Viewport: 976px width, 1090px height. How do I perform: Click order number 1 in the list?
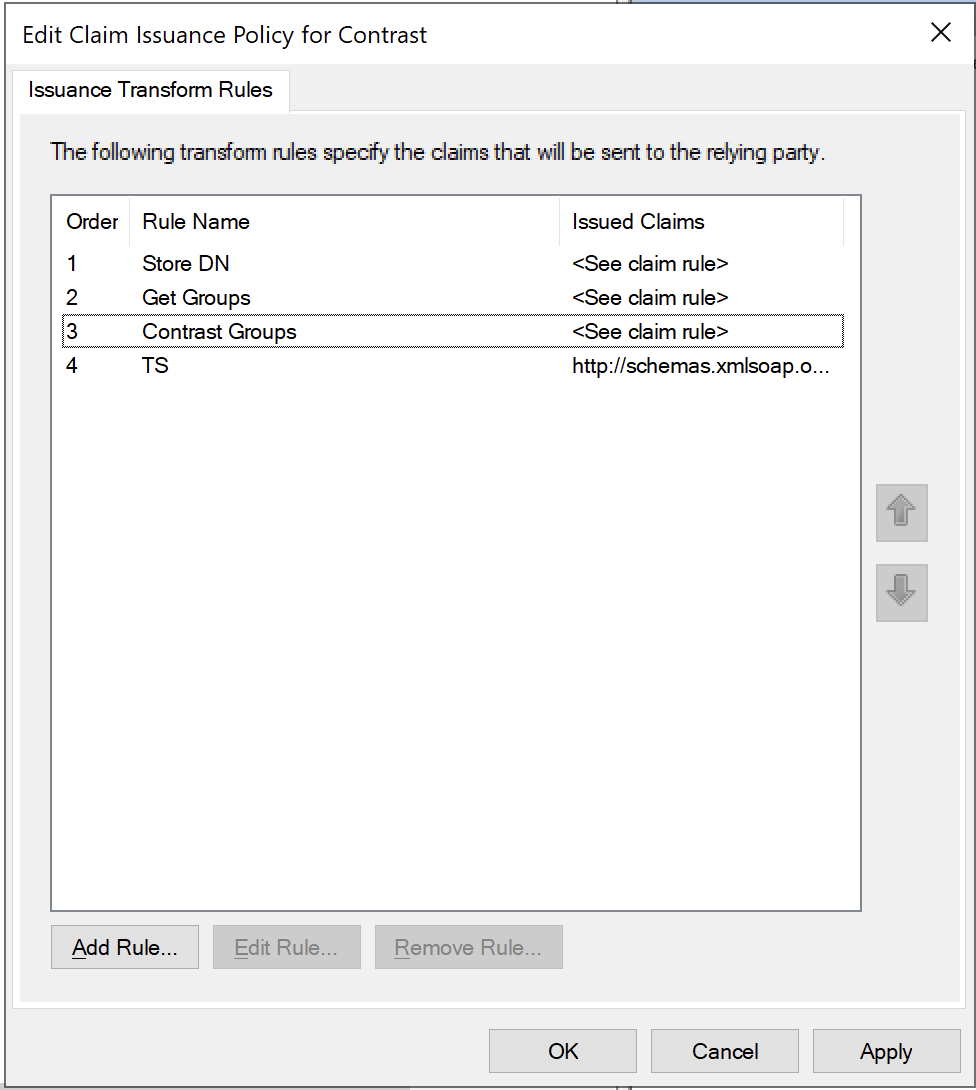point(72,263)
